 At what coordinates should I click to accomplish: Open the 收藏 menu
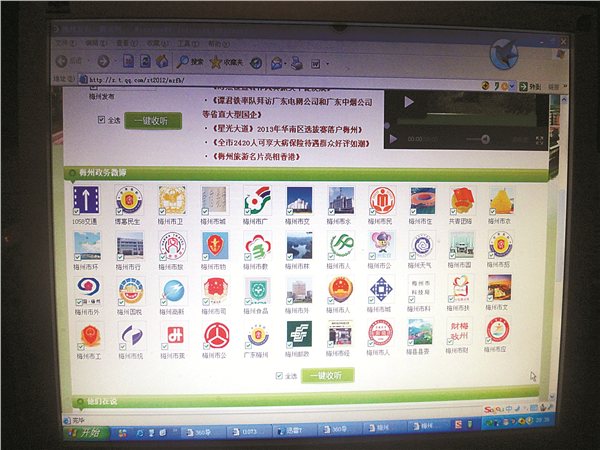158,44
